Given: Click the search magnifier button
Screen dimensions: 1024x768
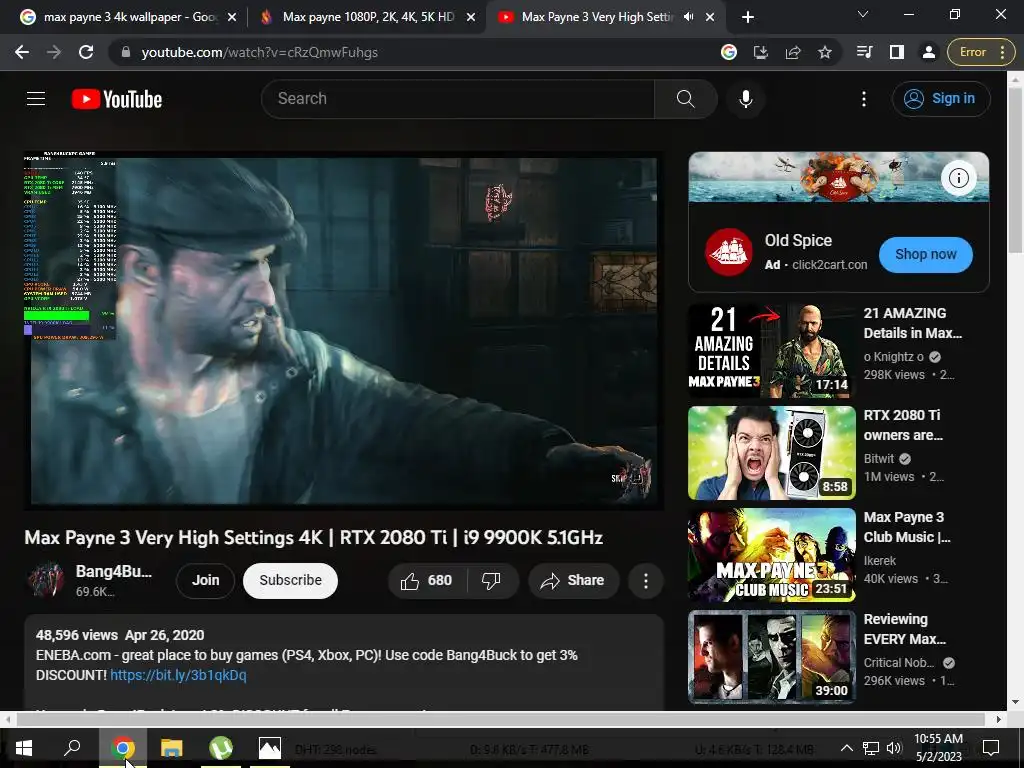Looking at the screenshot, I should [x=685, y=99].
